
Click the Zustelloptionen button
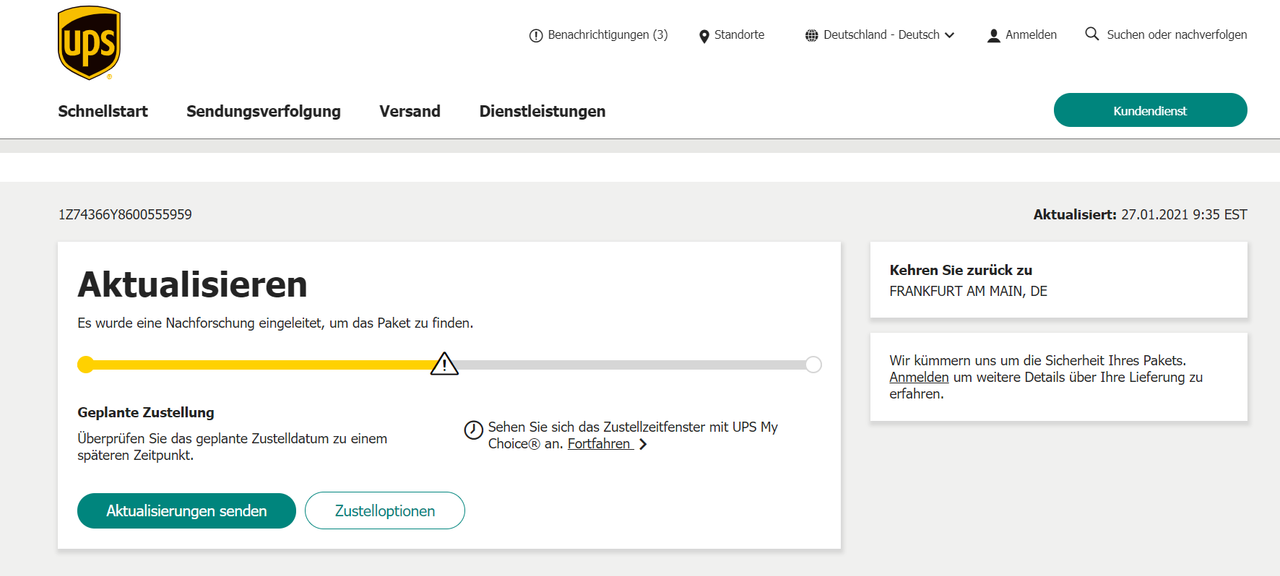pos(385,511)
